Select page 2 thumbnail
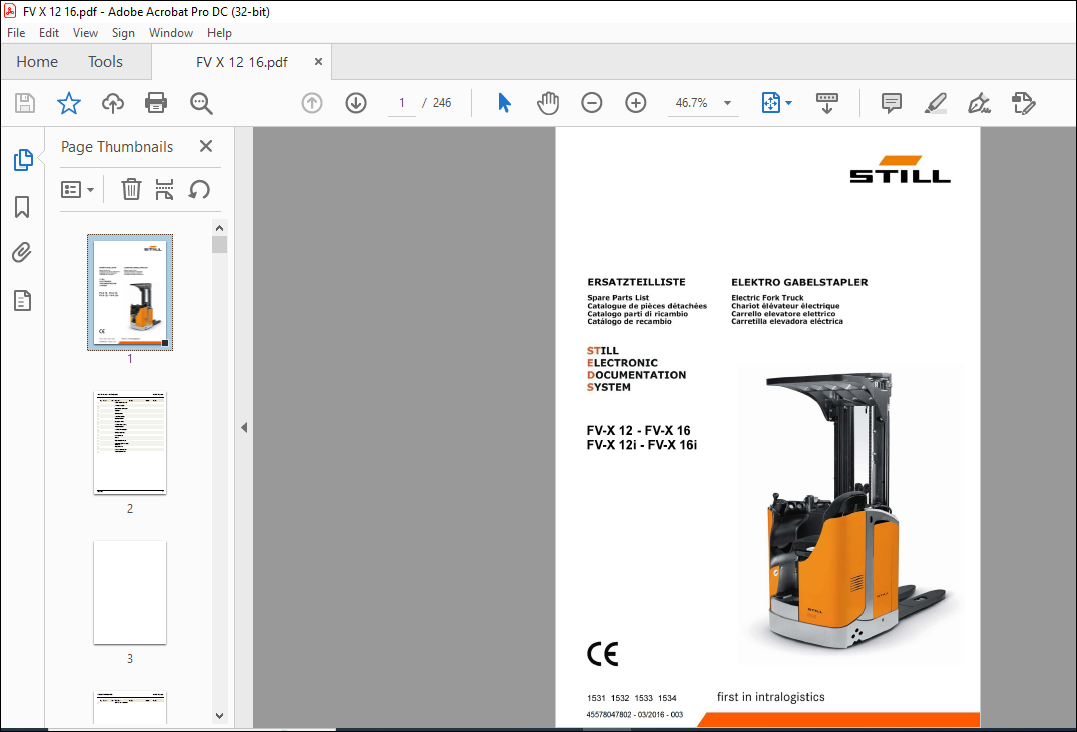Image resolution: width=1077 pixels, height=732 pixels. 130,443
